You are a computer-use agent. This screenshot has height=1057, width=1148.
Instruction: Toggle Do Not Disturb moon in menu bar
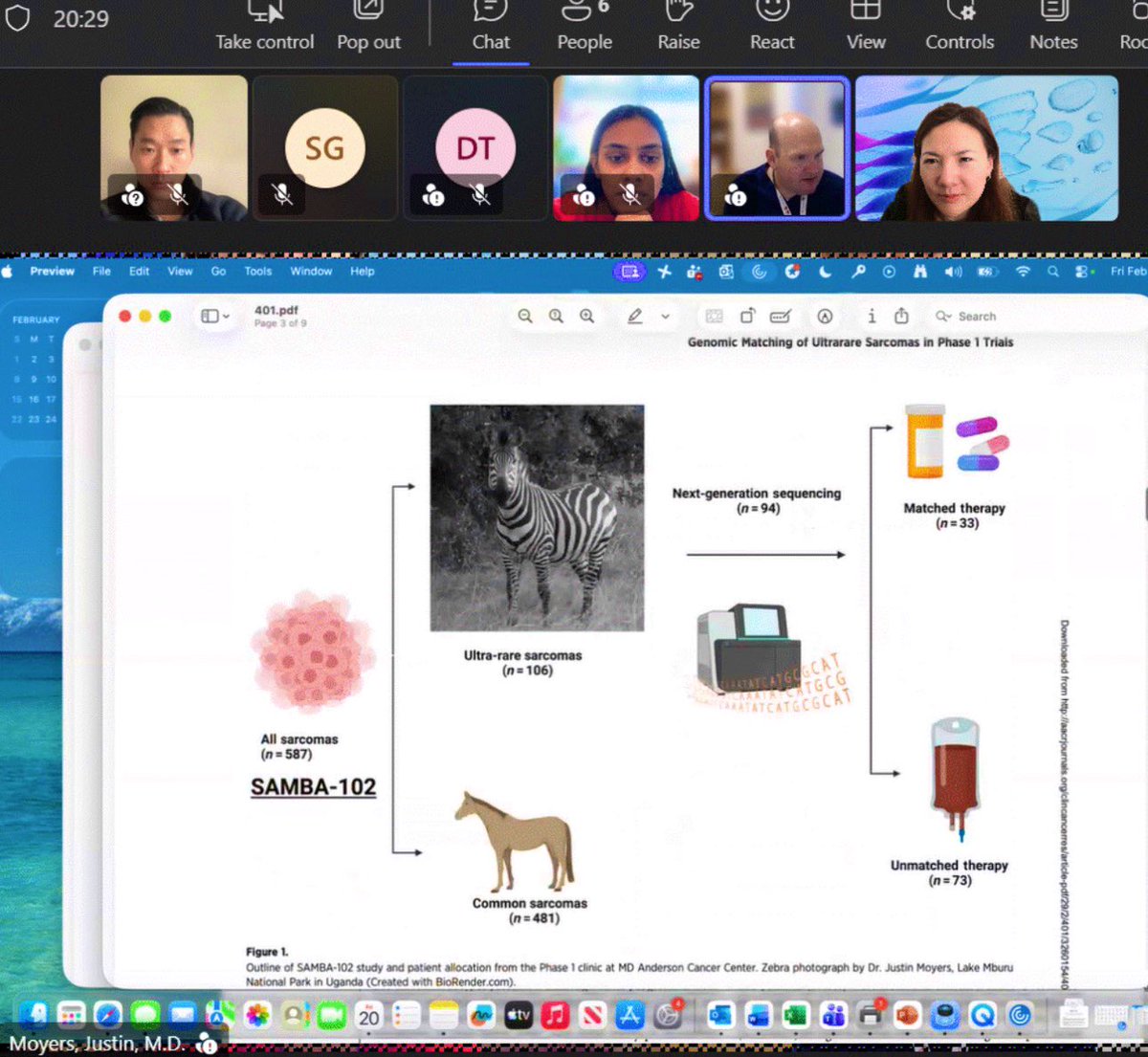[x=826, y=272]
